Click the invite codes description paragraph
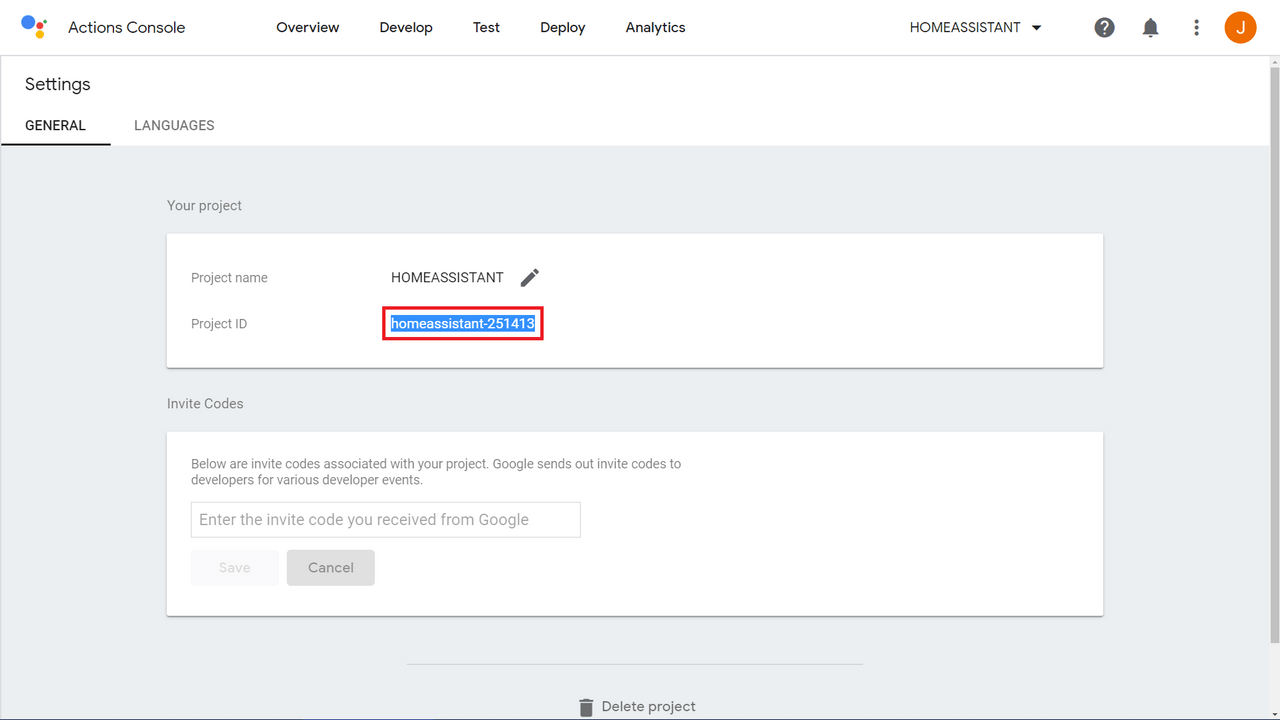This screenshot has width=1280, height=720. click(x=436, y=472)
